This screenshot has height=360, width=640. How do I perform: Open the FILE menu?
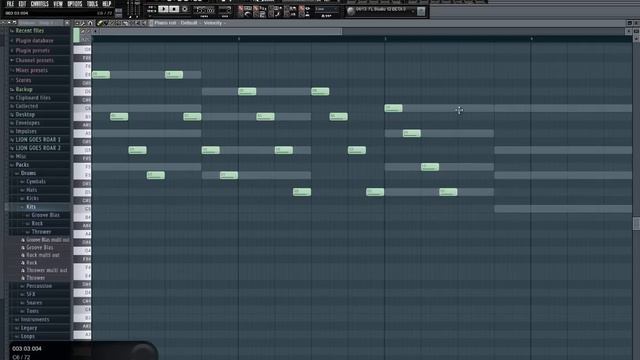pos(10,4)
